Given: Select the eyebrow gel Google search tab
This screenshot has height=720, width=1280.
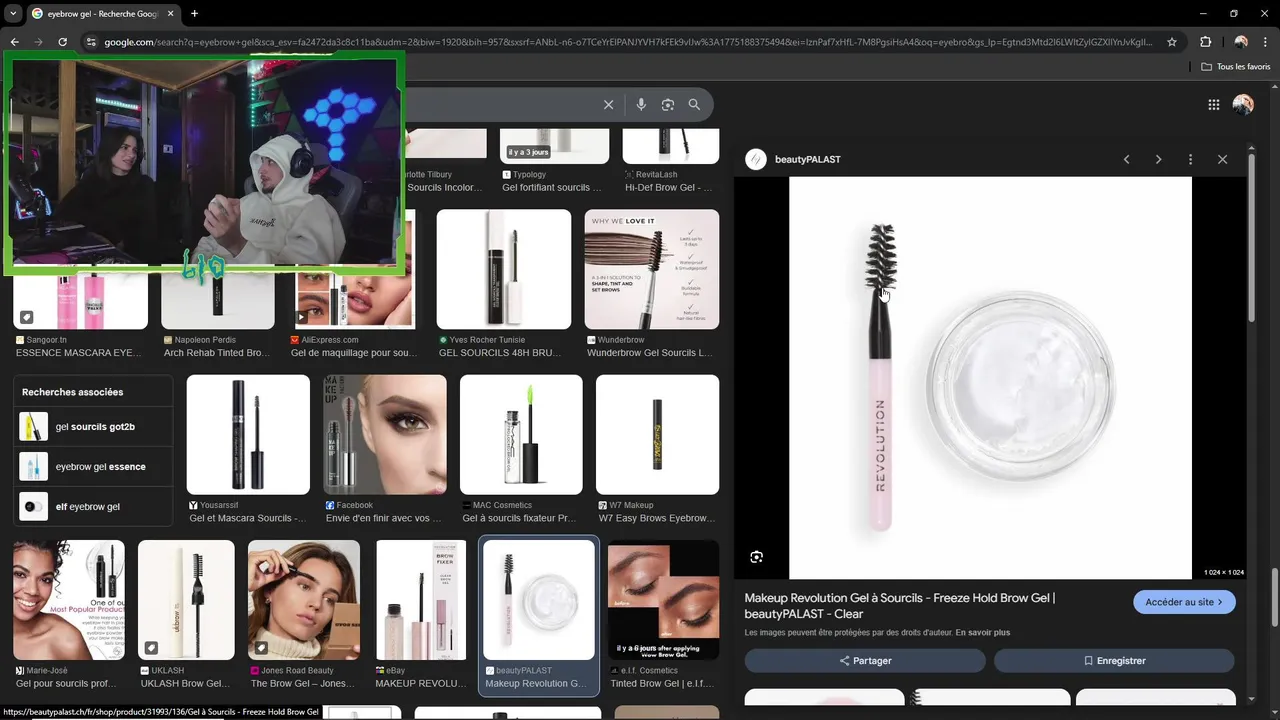Looking at the screenshot, I should pyautogui.click(x=101, y=14).
